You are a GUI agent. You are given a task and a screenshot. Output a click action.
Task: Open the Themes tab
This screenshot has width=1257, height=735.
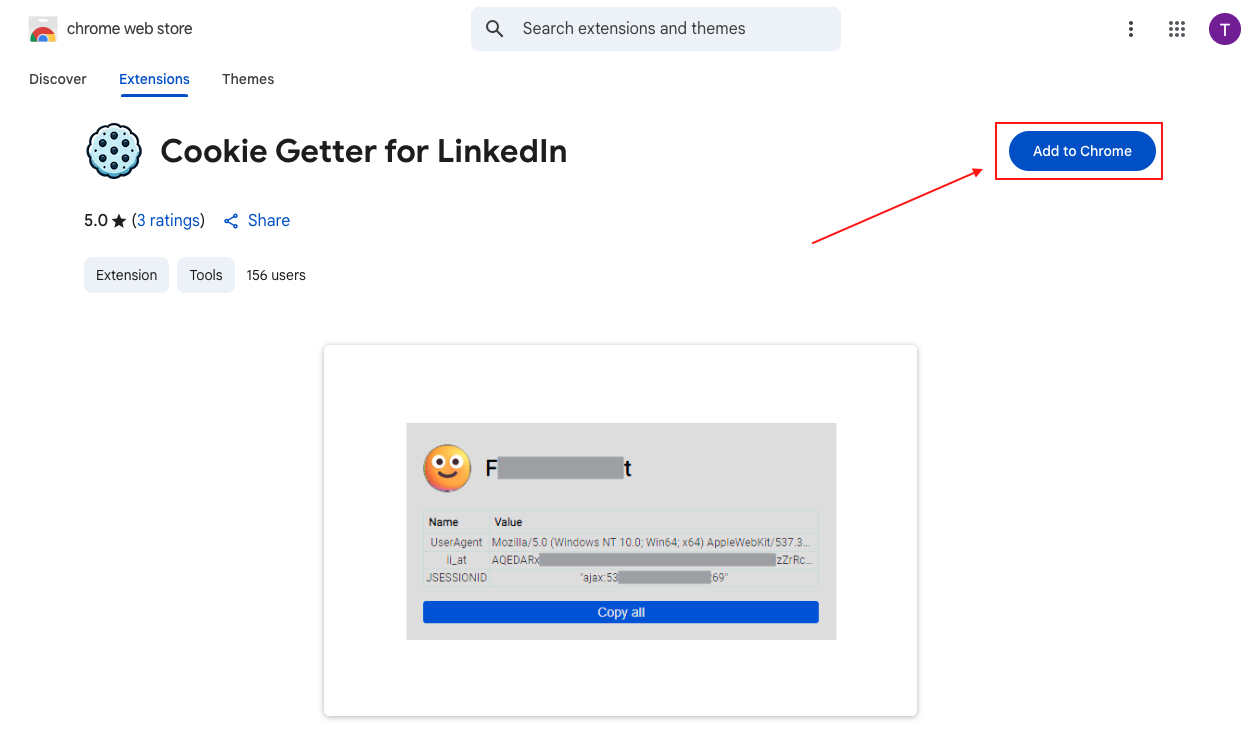click(x=248, y=79)
